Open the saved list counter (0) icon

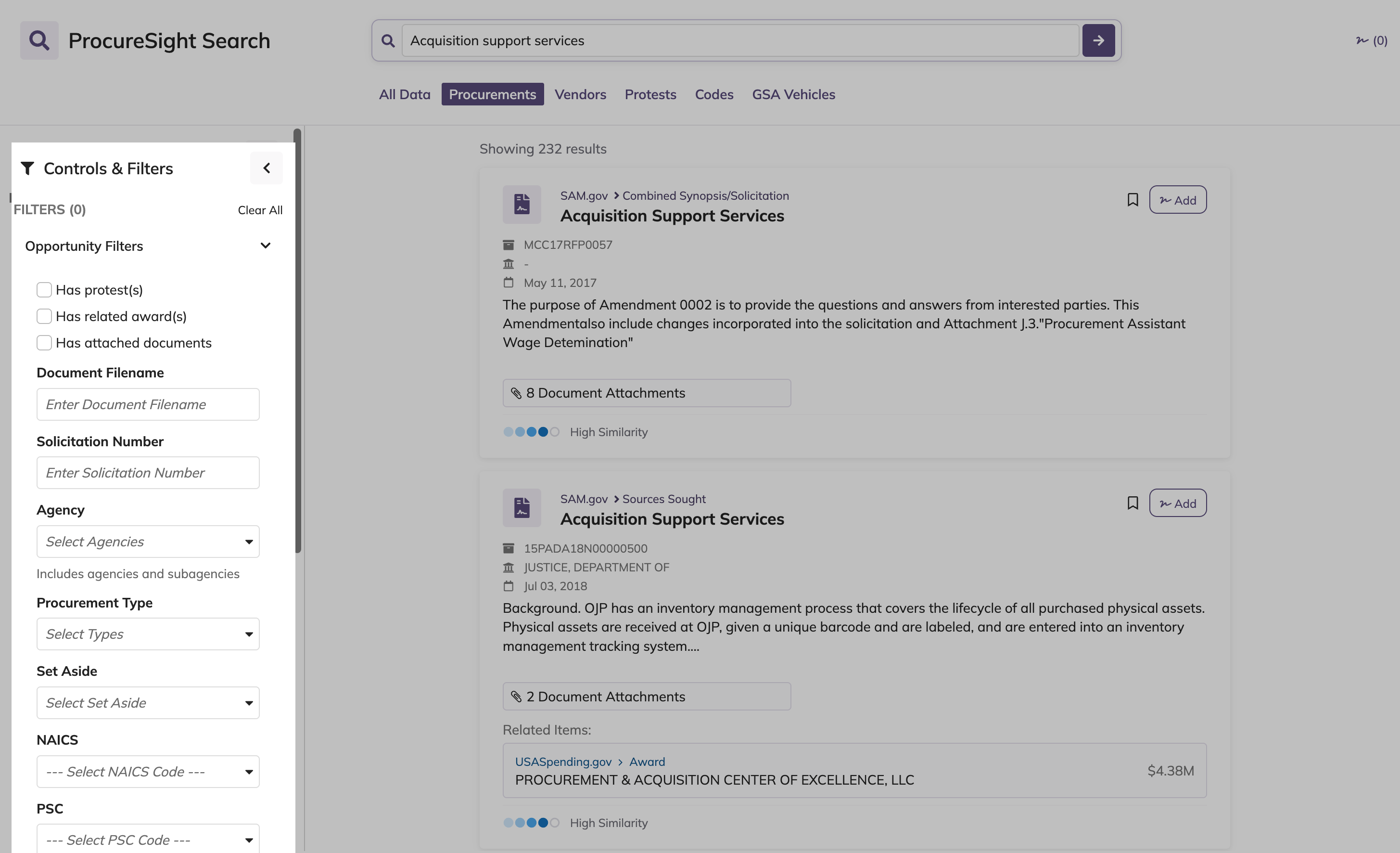(x=1372, y=40)
